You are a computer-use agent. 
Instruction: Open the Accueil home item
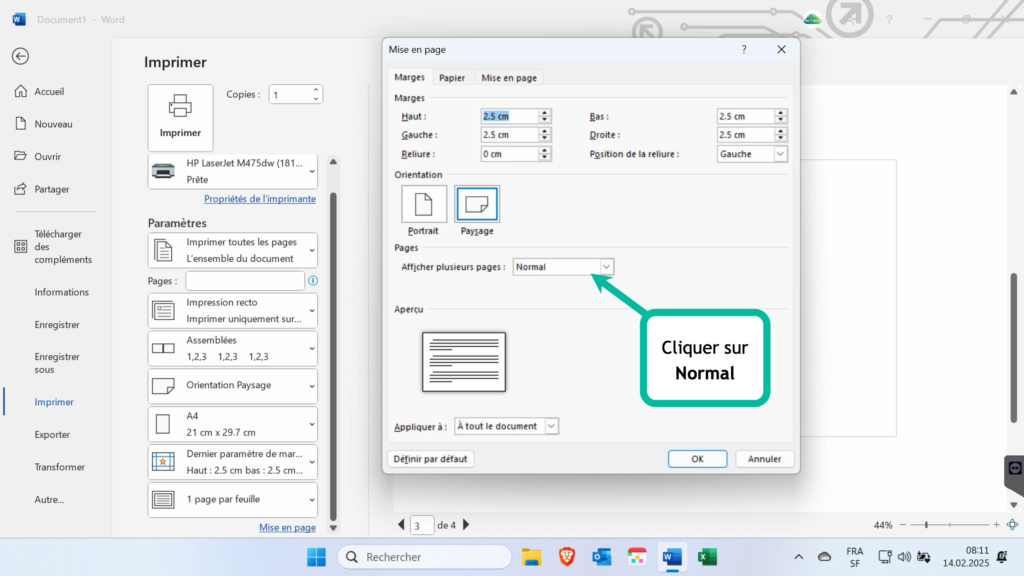click(x=49, y=91)
